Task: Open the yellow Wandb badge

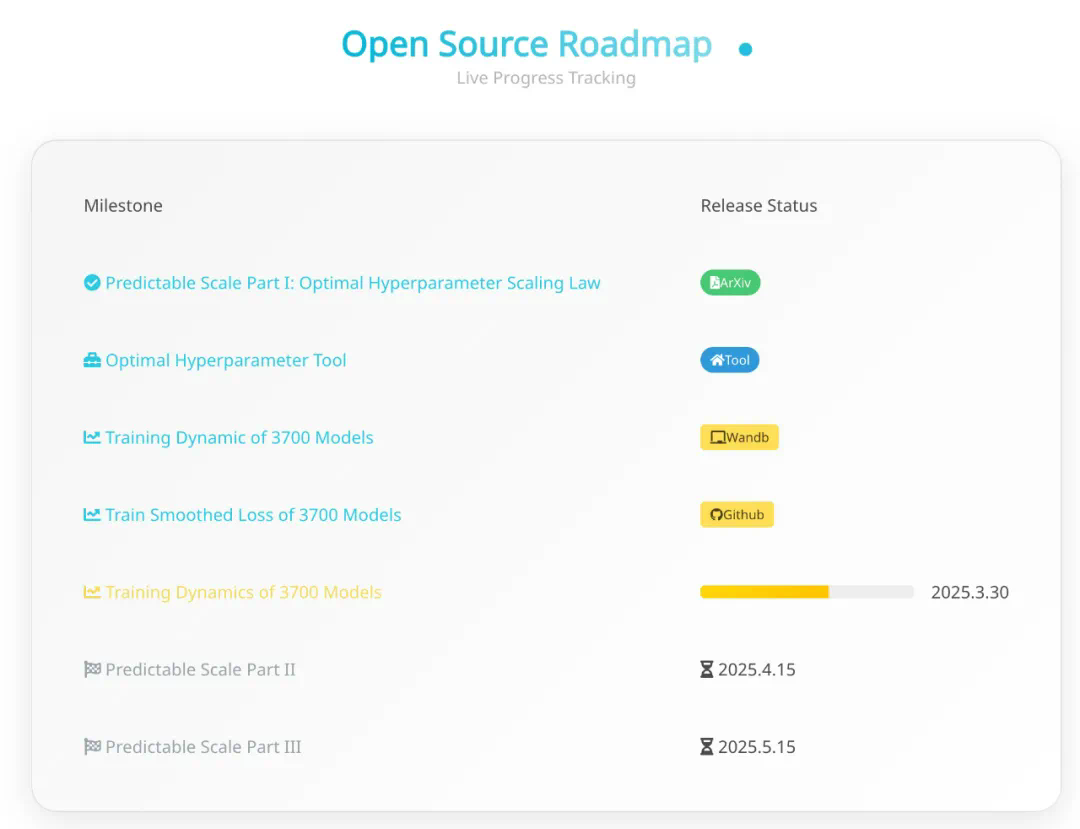Action: pos(739,437)
